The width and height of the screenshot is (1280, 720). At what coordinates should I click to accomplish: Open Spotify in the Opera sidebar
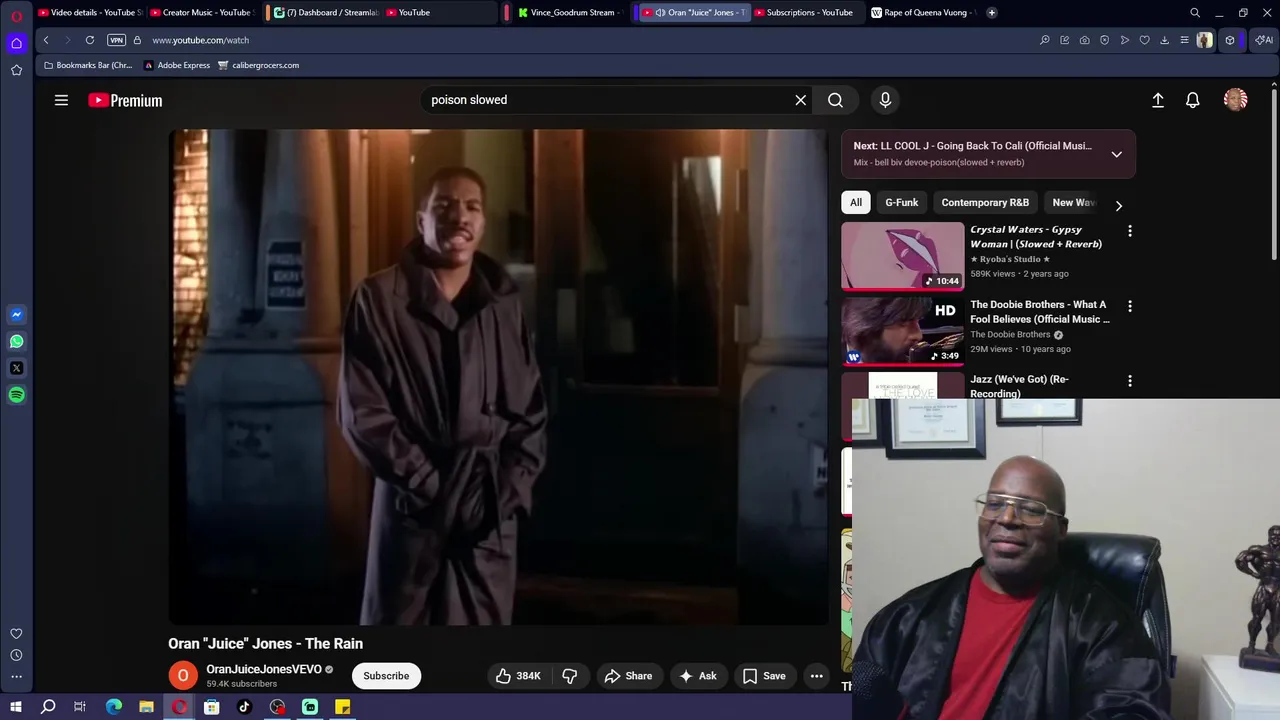tap(16, 395)
